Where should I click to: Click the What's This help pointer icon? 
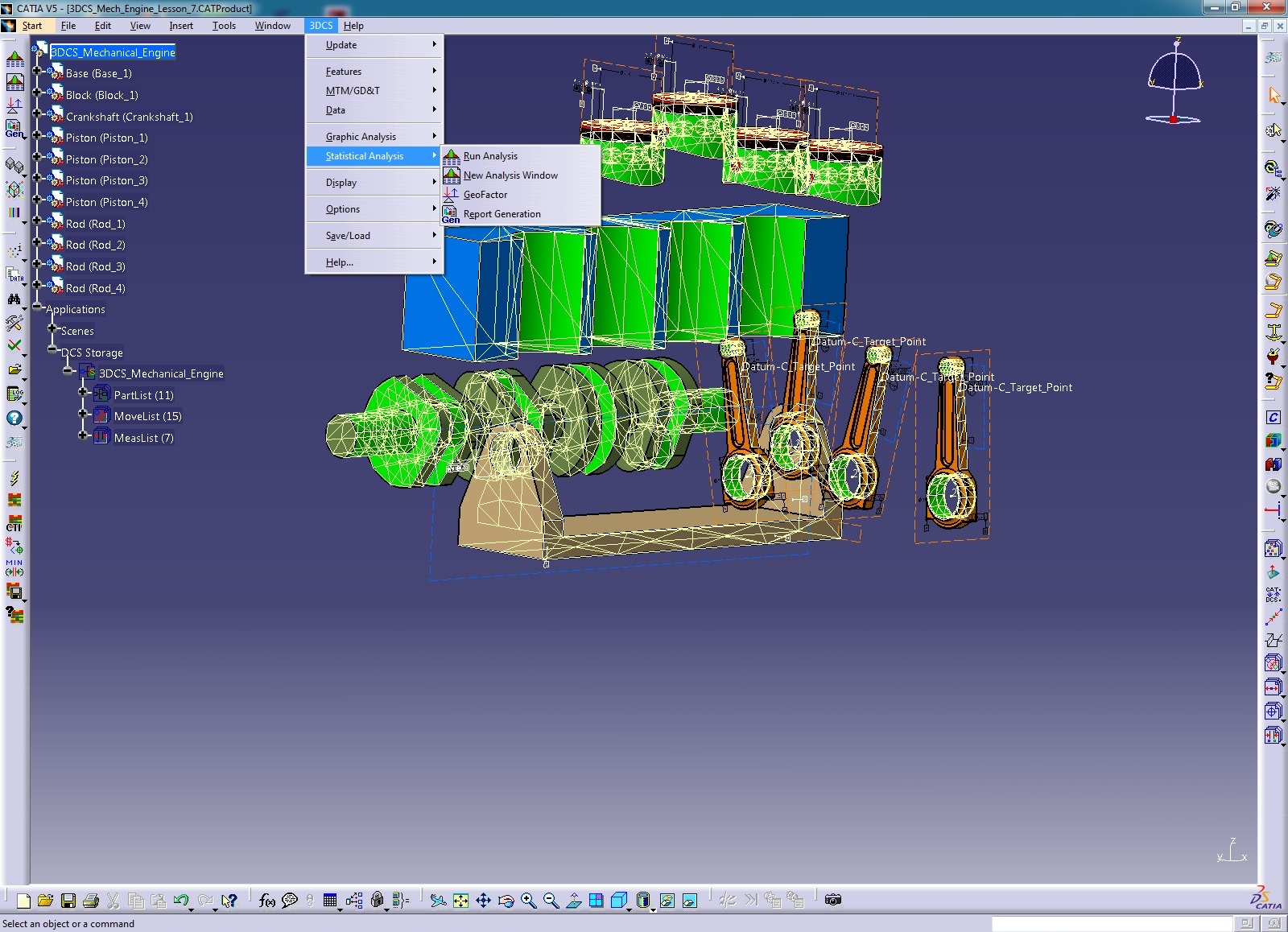pos(229,901)
